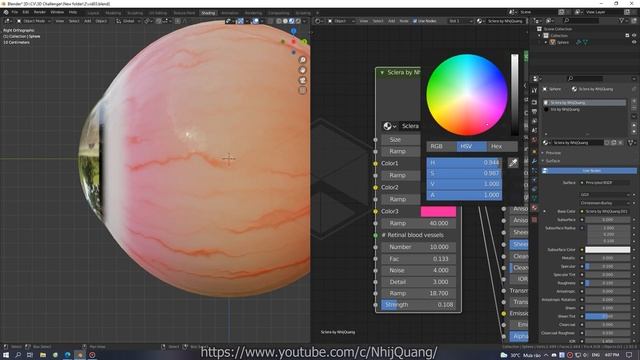Click the Sphere object icon in outliner
This screenshot has width=640, height=360.
[x=552, y=42]
